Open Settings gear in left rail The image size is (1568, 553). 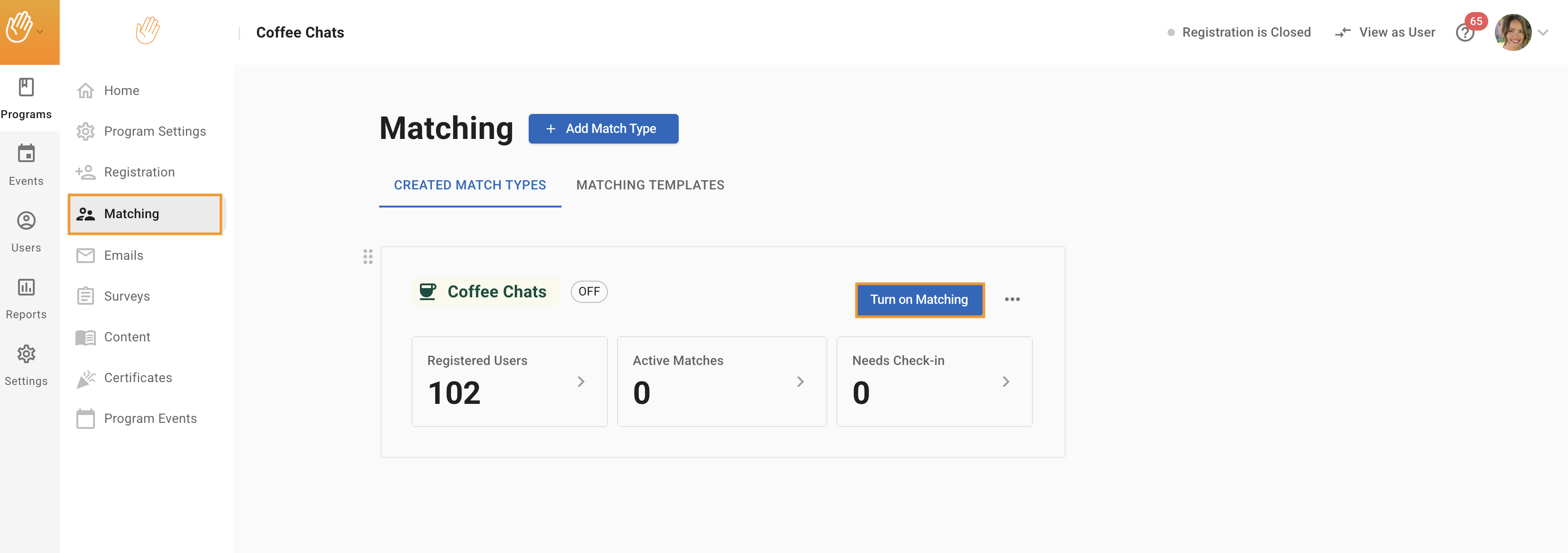coord(26,354)
